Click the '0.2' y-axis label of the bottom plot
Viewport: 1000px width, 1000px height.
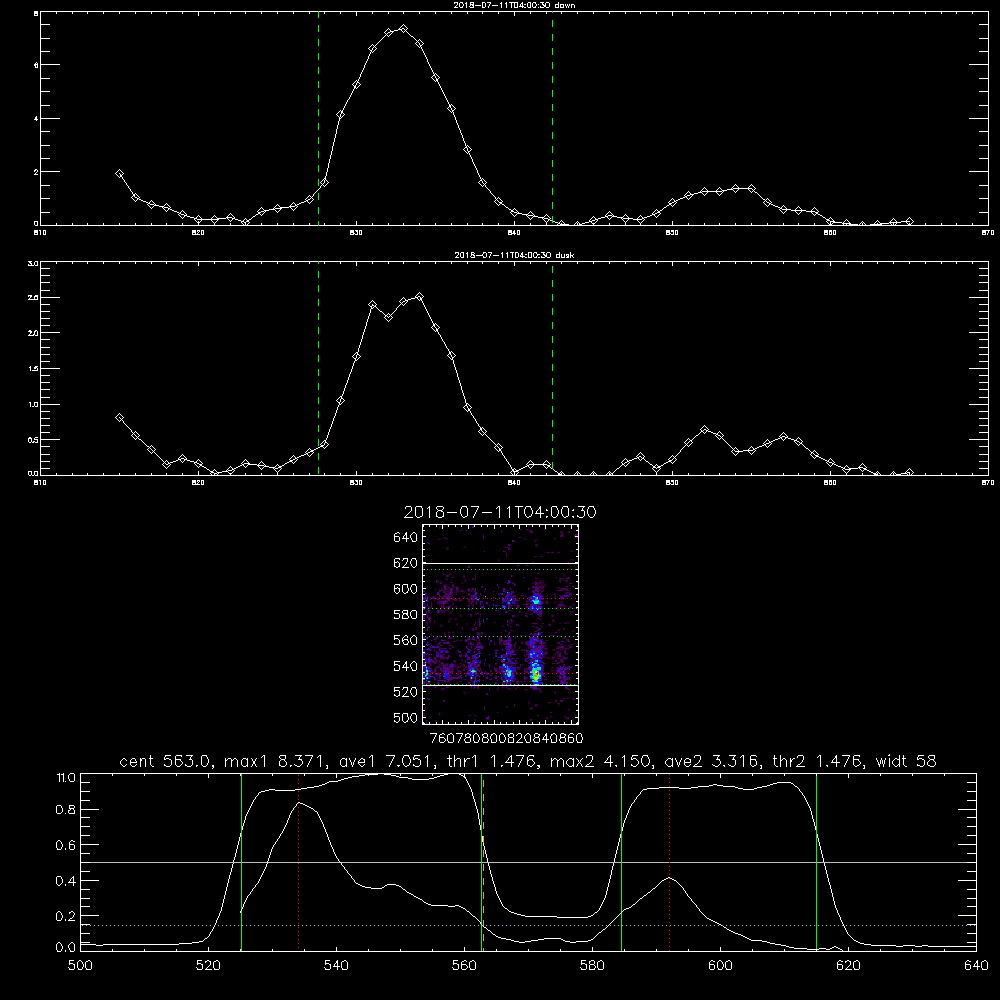click(x=66, y=916)
